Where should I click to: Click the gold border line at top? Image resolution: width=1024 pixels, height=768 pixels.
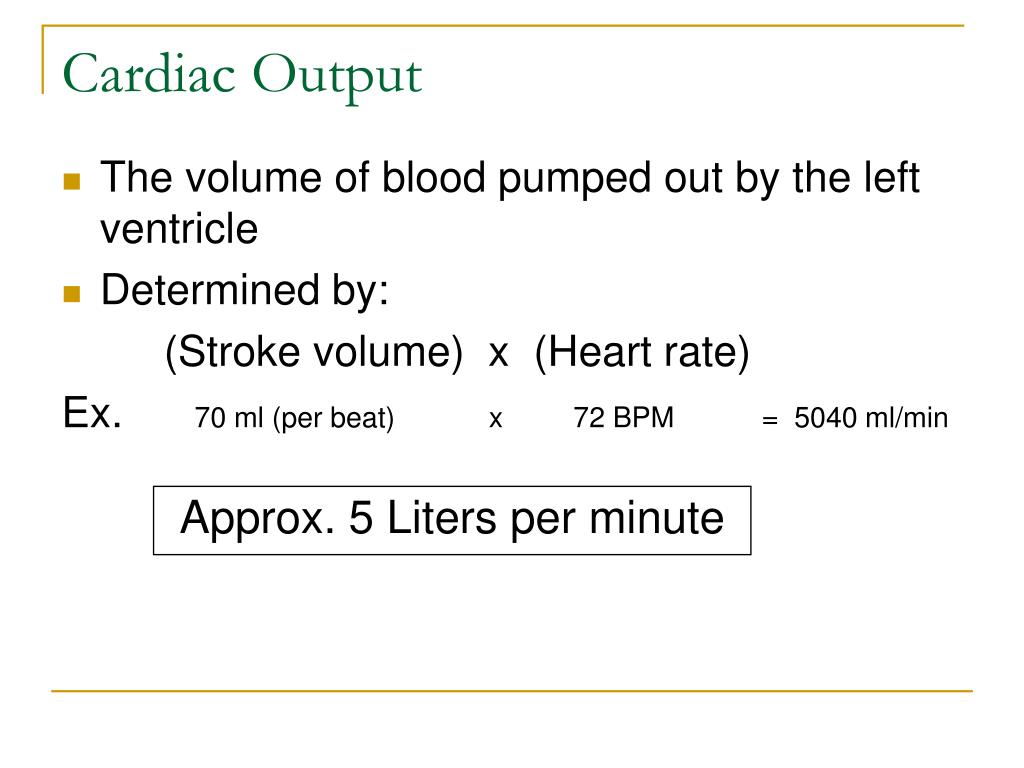coord(503,26)
